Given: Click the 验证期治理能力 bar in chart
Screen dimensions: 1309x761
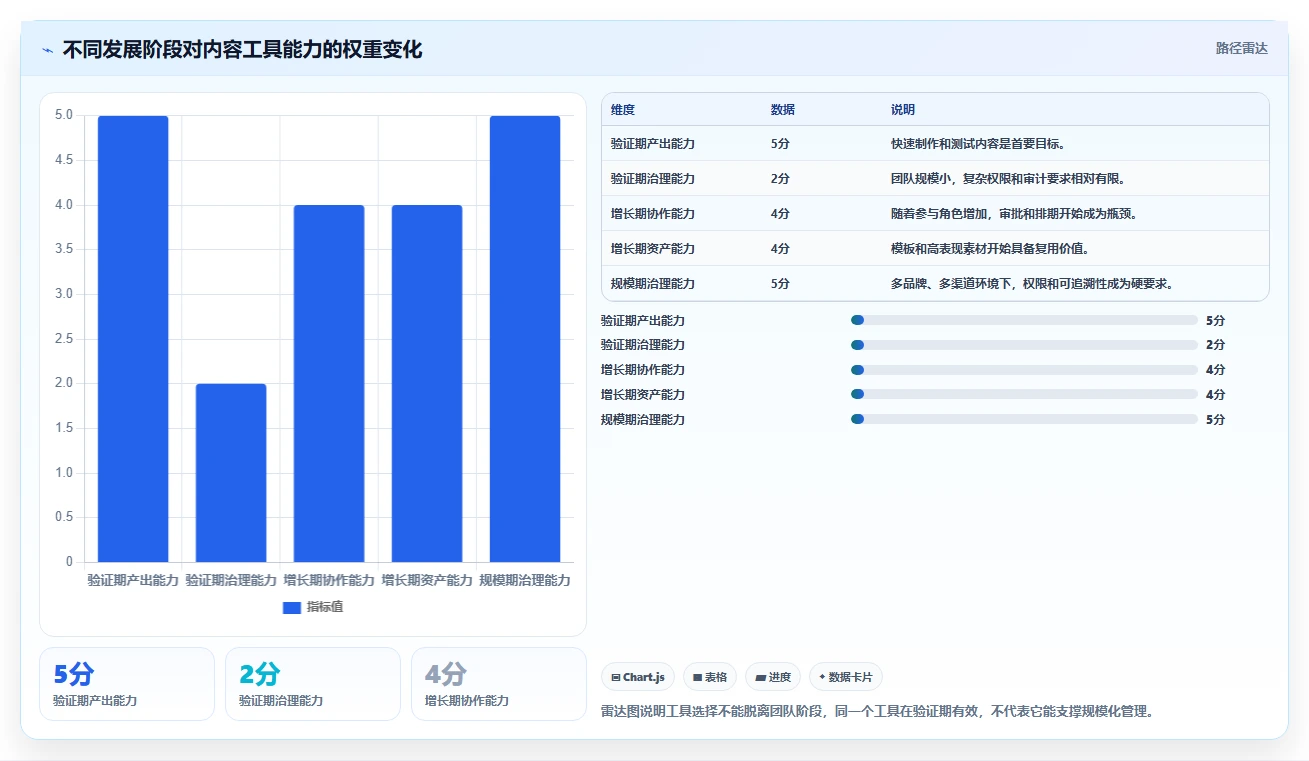Looking at the screenshot, I should [x=231, y=473].
